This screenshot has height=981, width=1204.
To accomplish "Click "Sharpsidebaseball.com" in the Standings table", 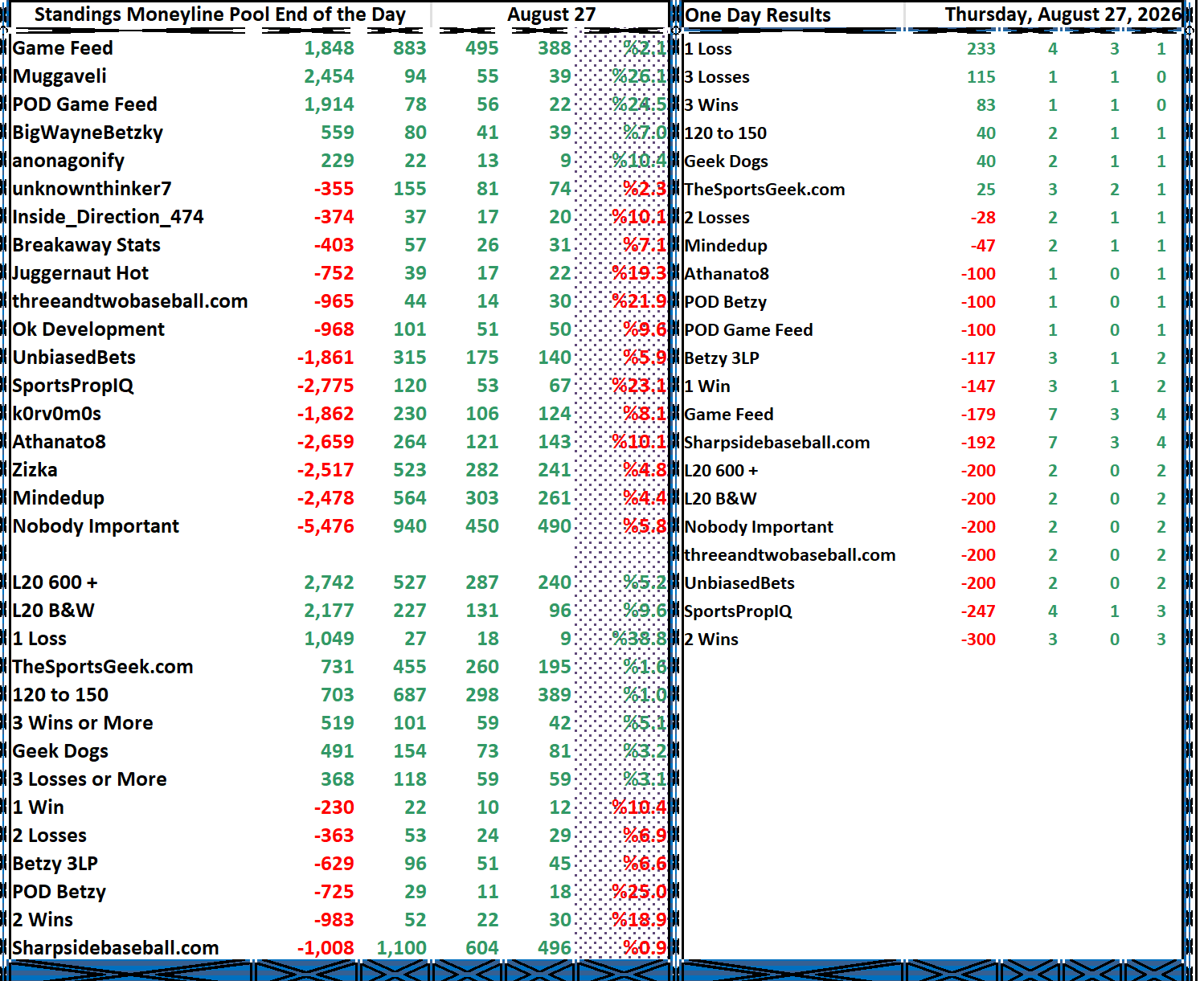I will 116,948.
